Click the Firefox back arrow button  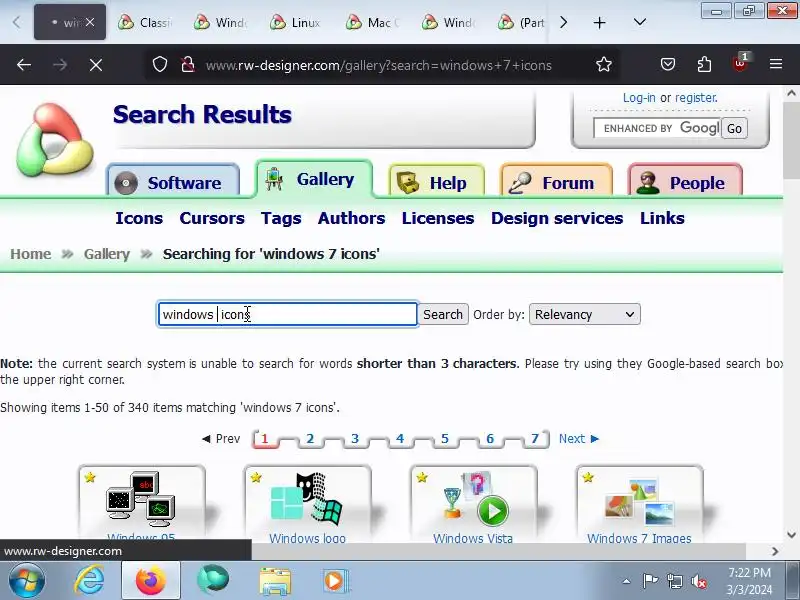[24, 65]
